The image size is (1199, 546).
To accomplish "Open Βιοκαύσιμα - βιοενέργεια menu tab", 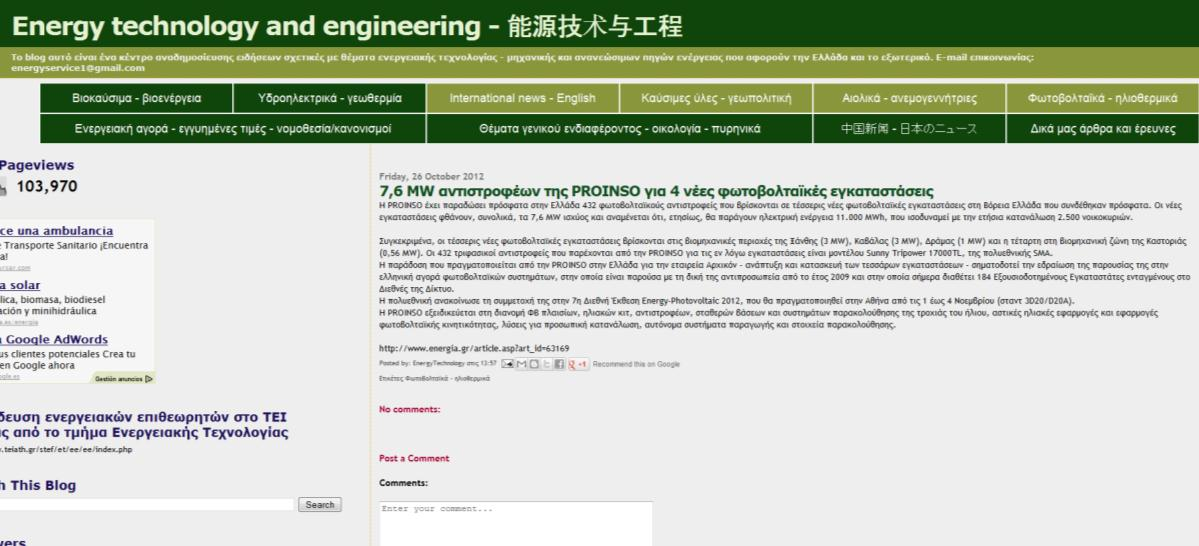I will [x=137, y=99].
